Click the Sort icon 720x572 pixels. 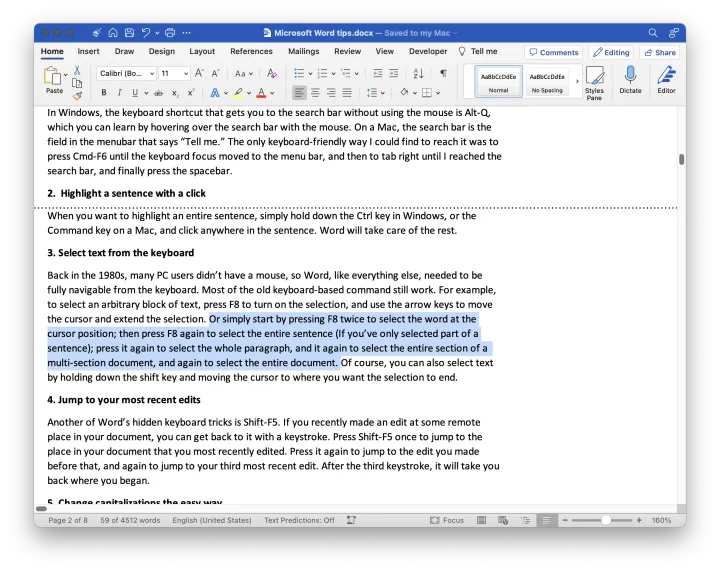click(417, 73)
